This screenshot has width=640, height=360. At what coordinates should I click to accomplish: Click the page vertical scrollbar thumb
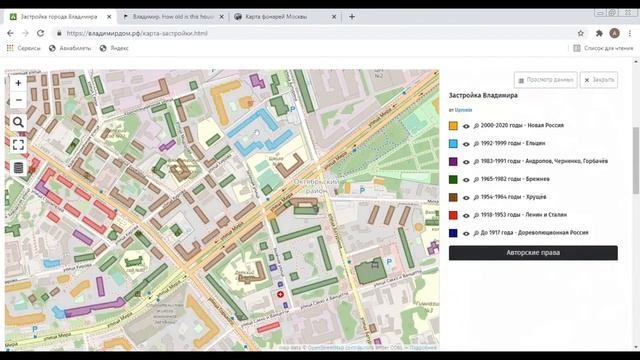[x=636, y=160]
